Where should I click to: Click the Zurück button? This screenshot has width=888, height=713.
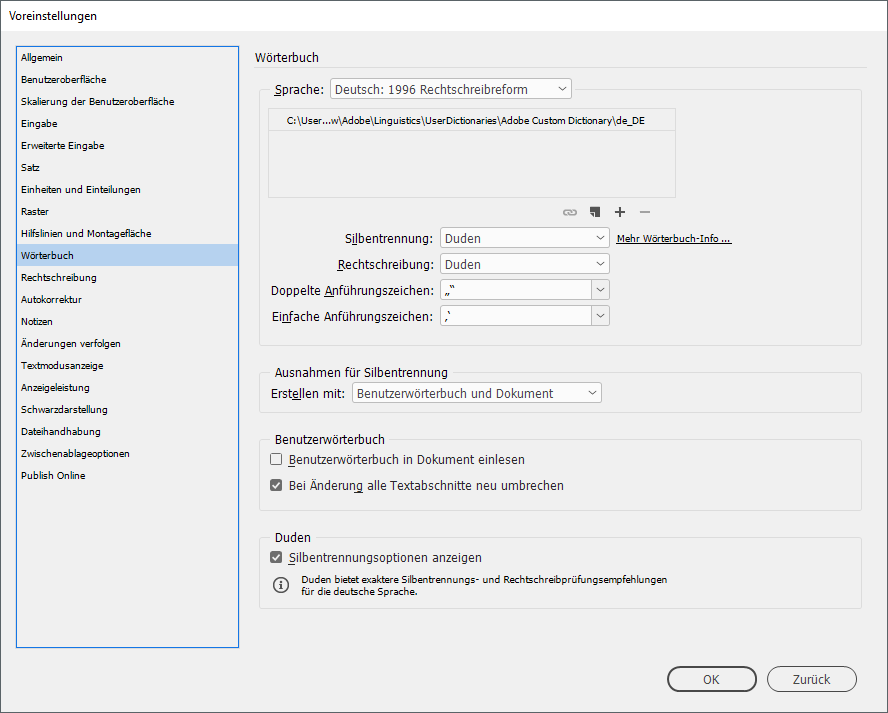(812, 679)
